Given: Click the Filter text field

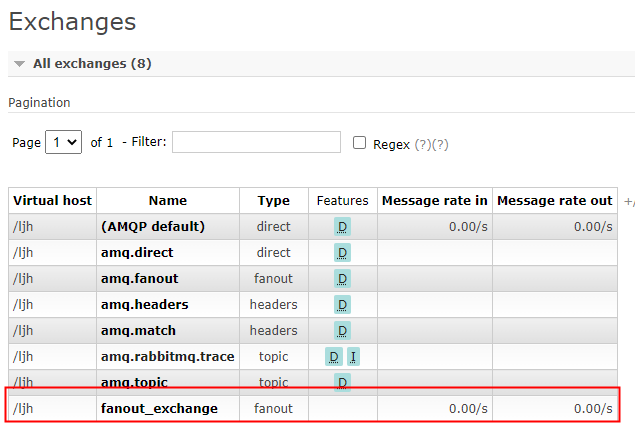Looking at the screenshot, I should [x=256, y=142].
